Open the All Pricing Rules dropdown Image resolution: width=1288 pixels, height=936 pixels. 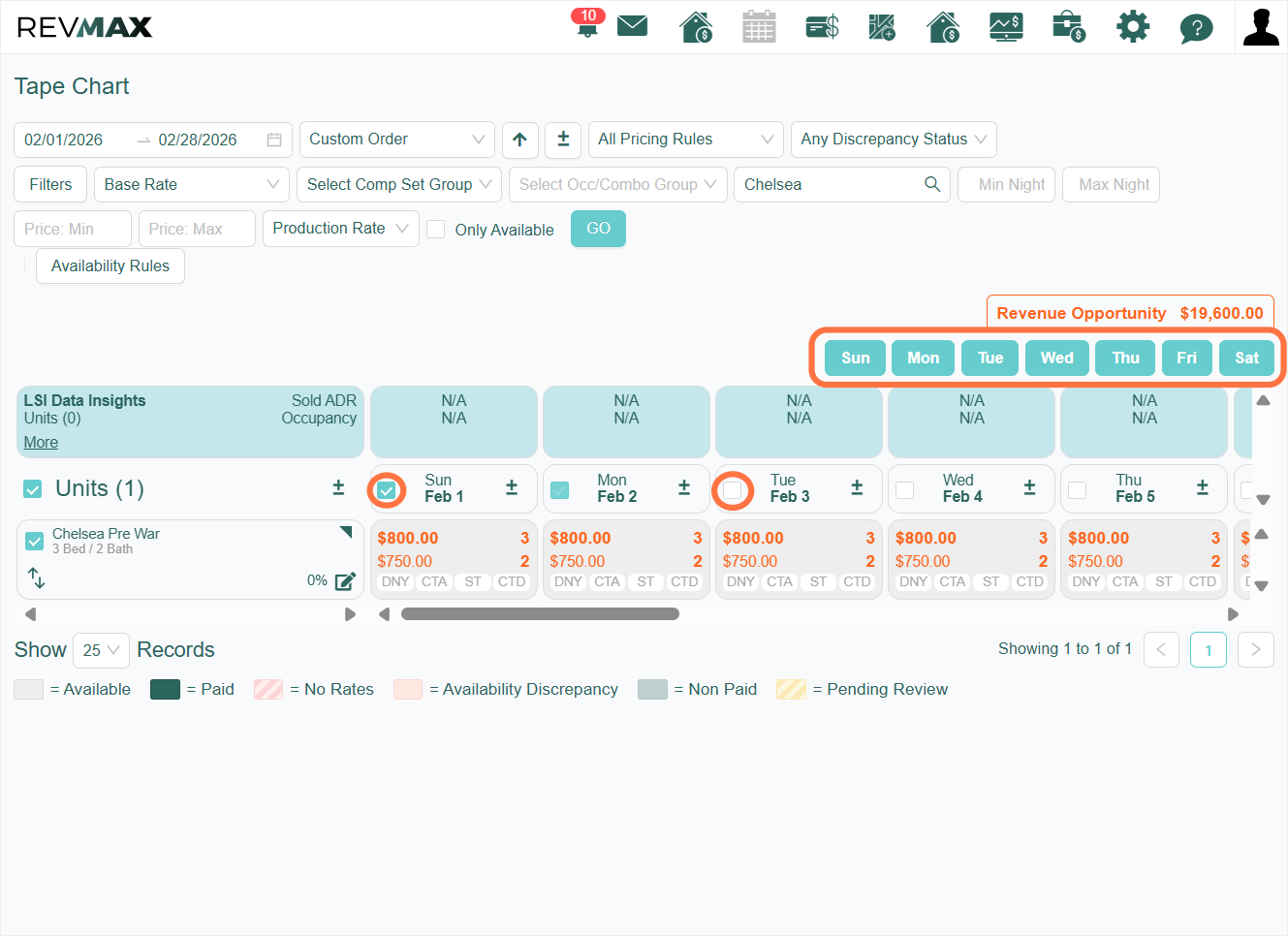[x=686, y=140]
